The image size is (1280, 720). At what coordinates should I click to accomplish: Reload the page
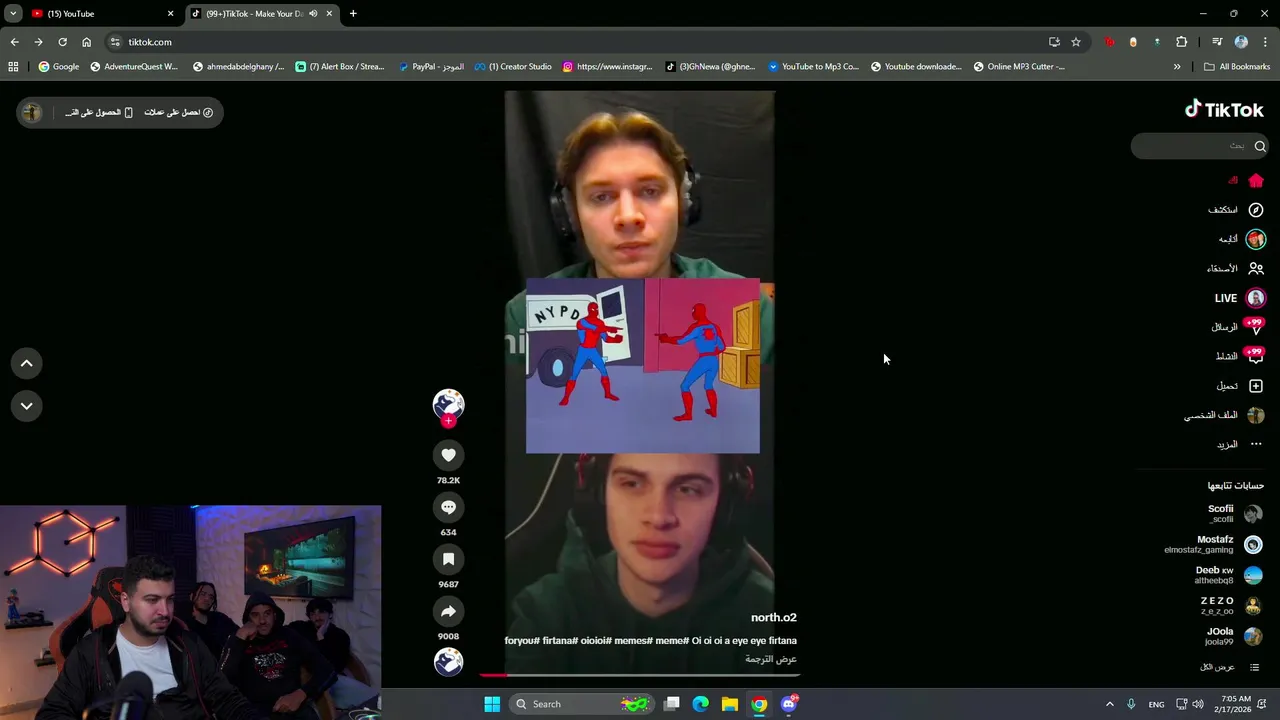click(62, 42)
